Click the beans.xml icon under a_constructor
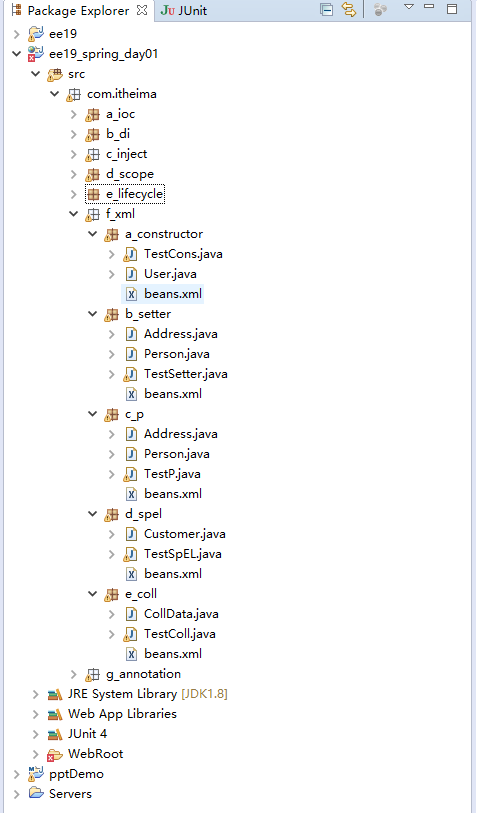 coord(132,295)
